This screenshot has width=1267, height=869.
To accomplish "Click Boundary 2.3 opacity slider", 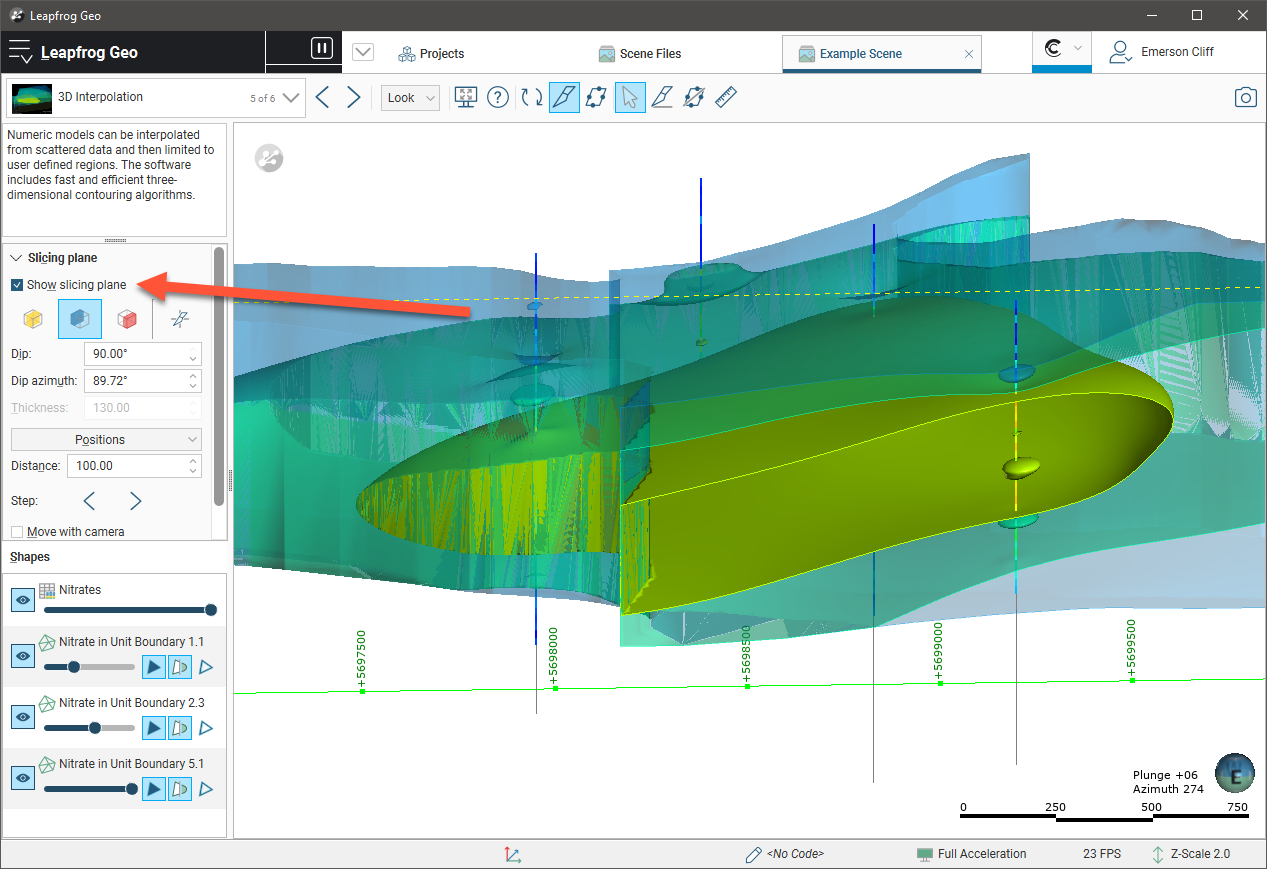I will [x=89, y=728].
